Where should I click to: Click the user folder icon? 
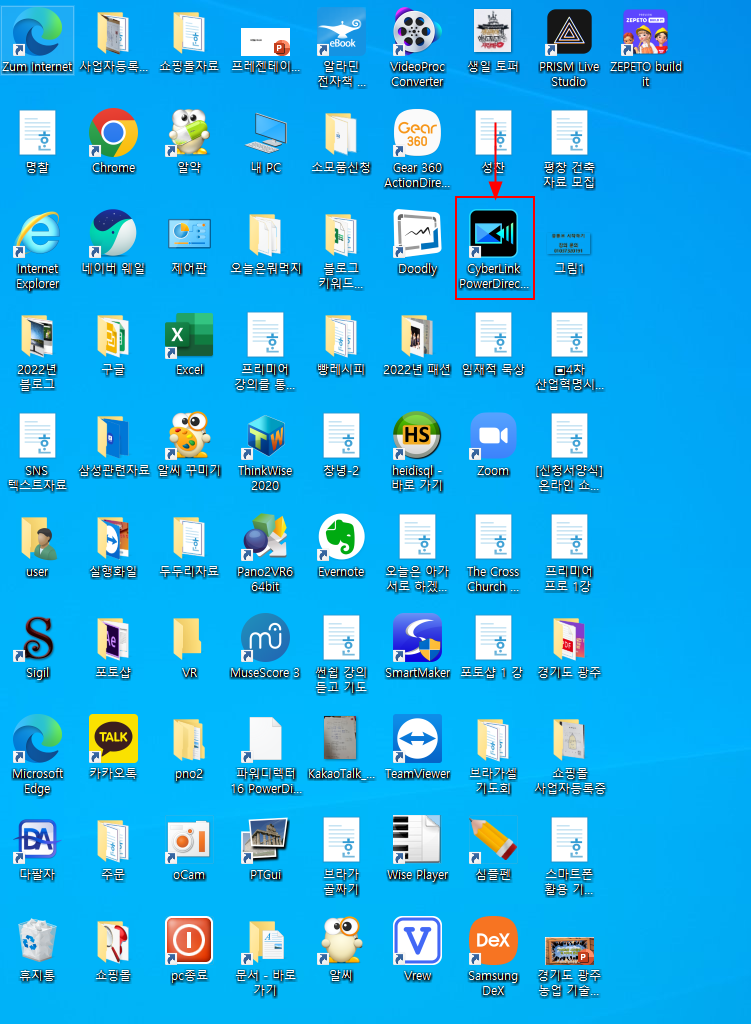pyautogui.click(x=37, y=537)
